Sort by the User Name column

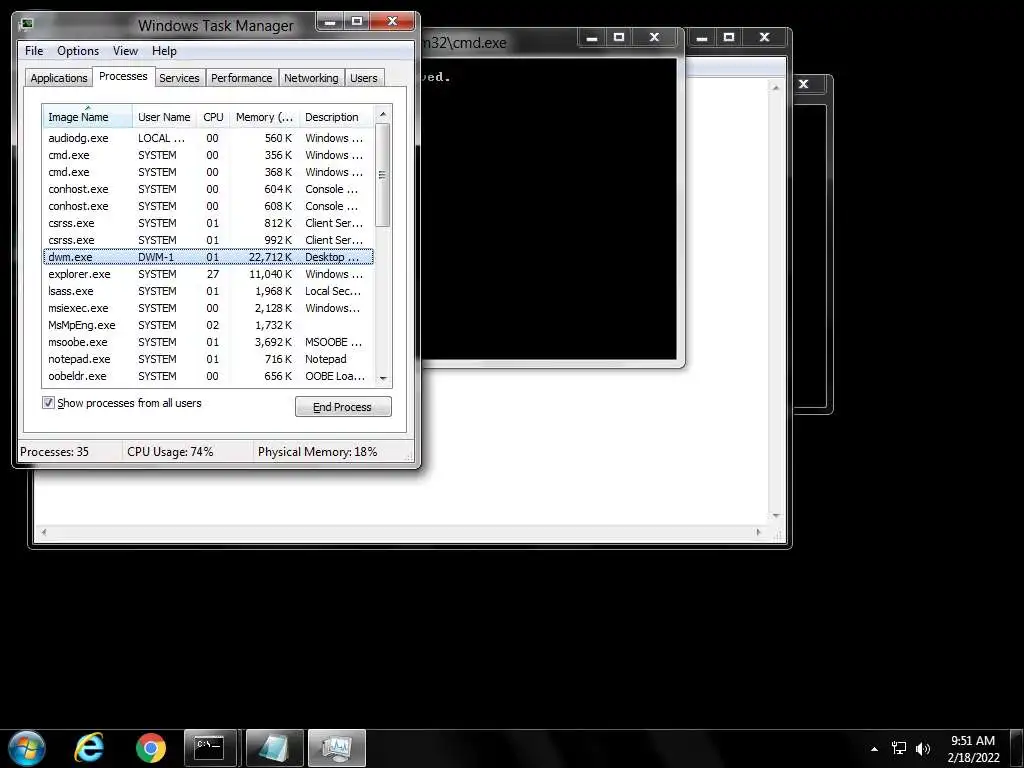pos(164,117)
